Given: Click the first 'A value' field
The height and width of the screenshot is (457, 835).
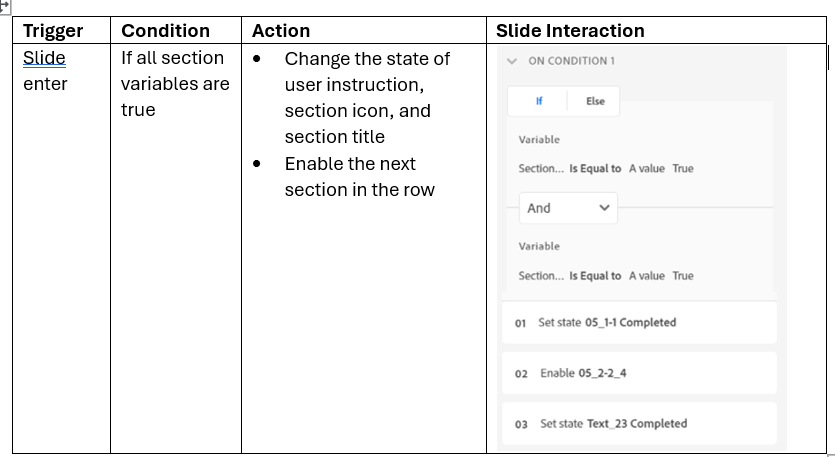Looking at the screenshot, I should (646, 169).
